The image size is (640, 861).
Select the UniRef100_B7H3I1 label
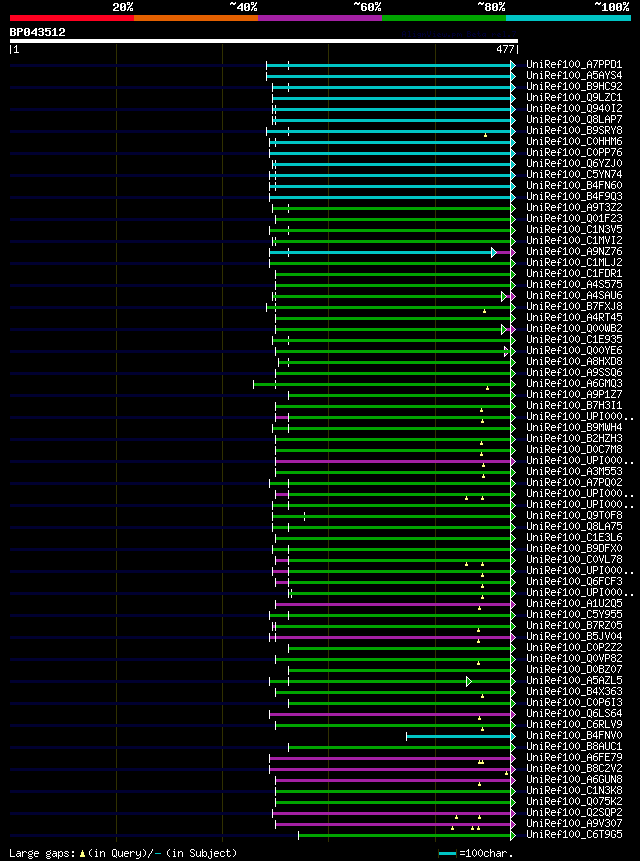pos(574,405)
